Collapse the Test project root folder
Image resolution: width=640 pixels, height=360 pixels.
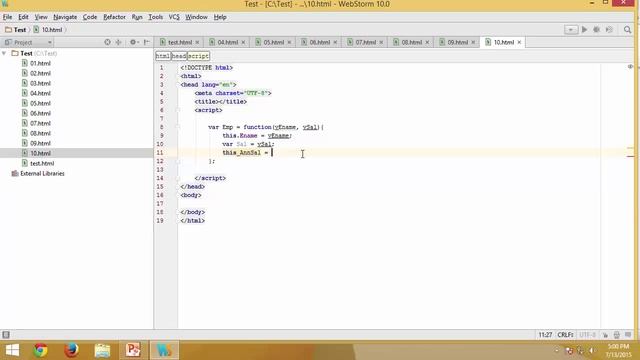4,53
